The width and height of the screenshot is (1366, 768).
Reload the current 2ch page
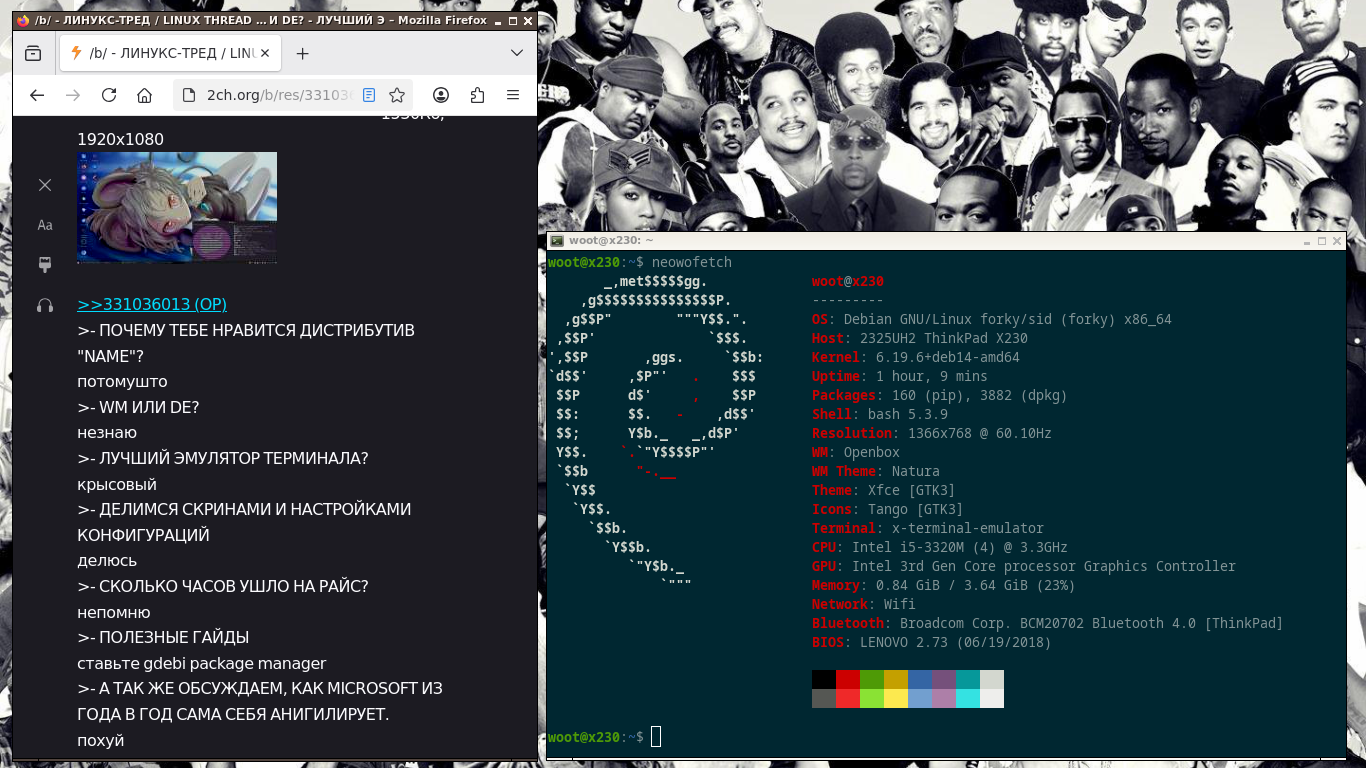point(109,95)
